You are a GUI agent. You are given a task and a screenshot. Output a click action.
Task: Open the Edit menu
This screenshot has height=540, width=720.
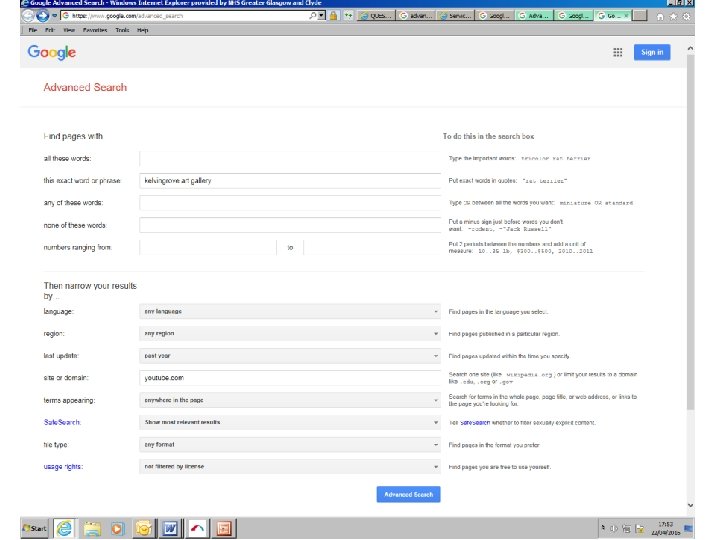coord(50,30)
